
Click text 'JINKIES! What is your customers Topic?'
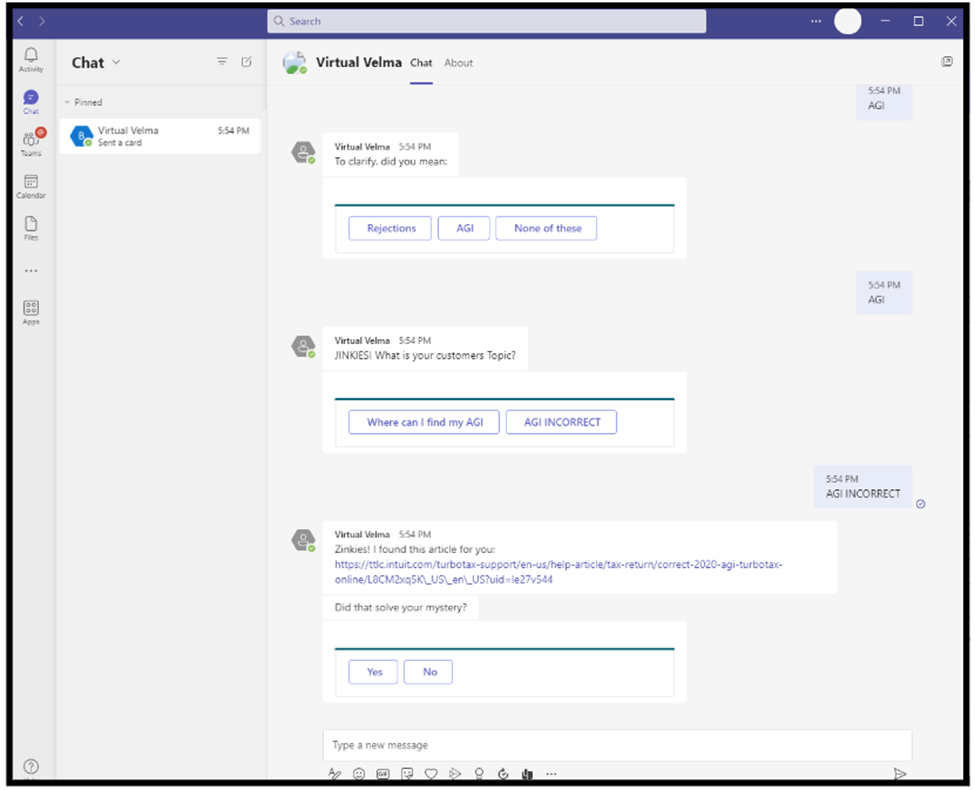(425, 356)
